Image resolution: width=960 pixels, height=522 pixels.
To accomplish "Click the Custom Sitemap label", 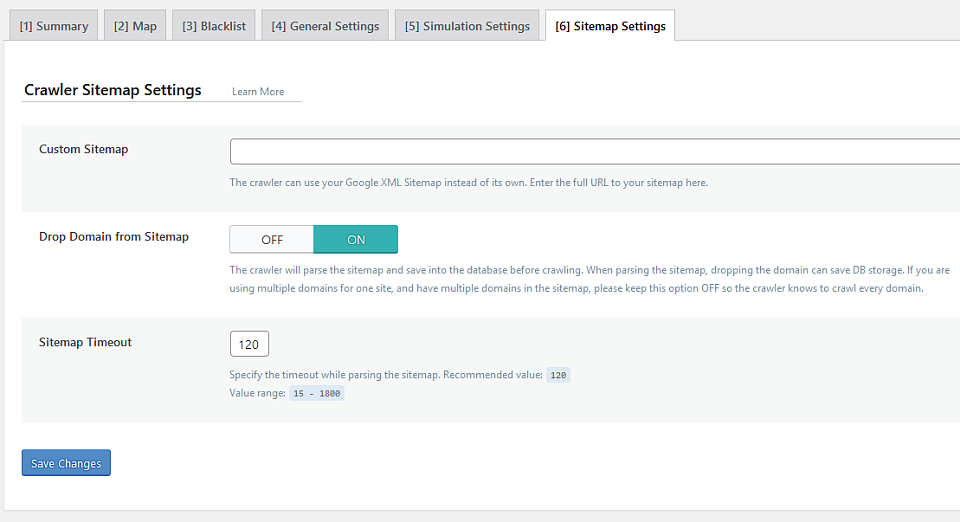I will [x=83, y=149].
